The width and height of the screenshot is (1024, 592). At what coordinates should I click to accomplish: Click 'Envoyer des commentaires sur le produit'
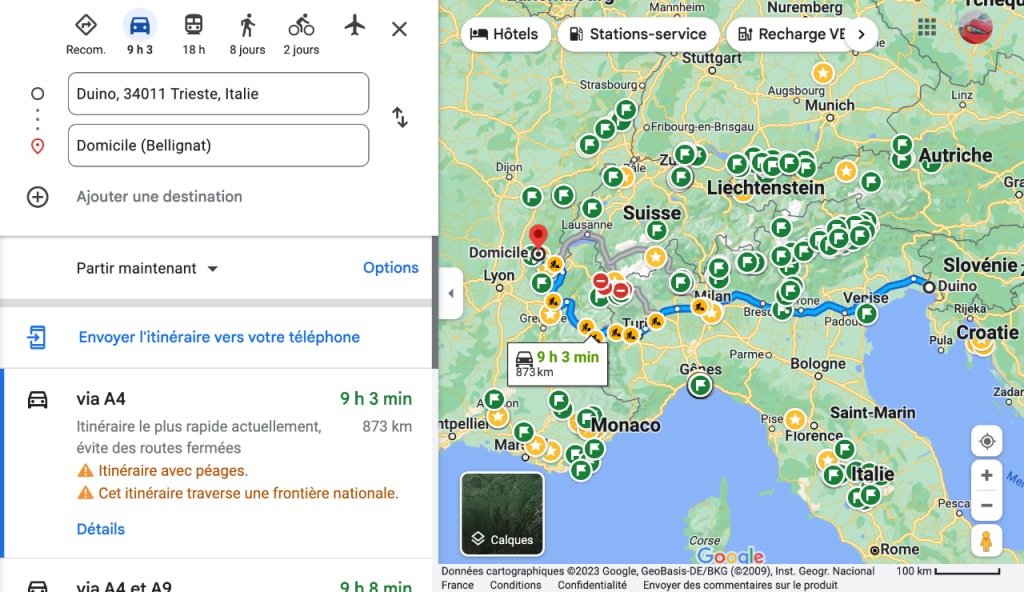click(740, 585)
